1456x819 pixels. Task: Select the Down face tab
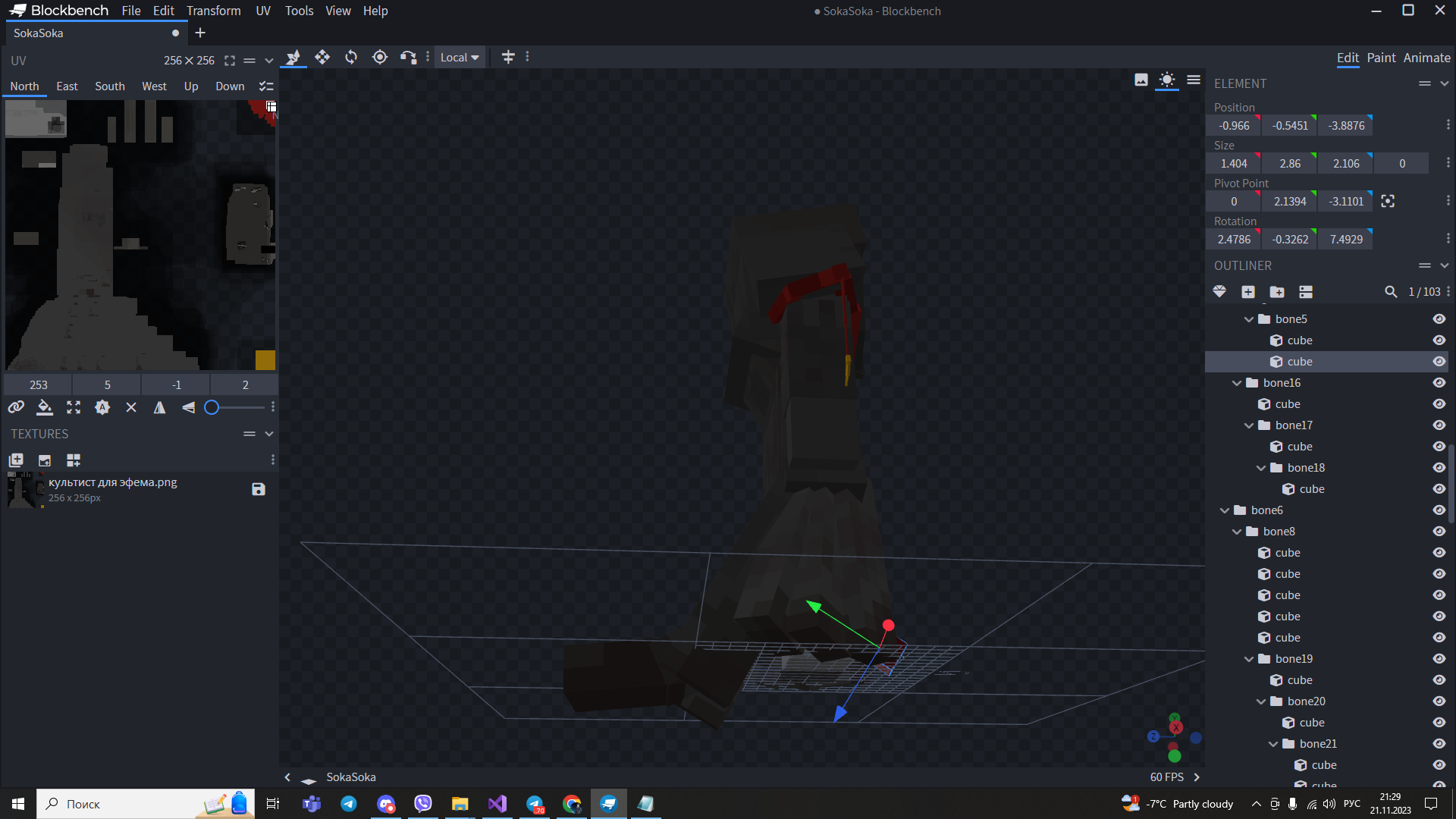click(230, 86)
